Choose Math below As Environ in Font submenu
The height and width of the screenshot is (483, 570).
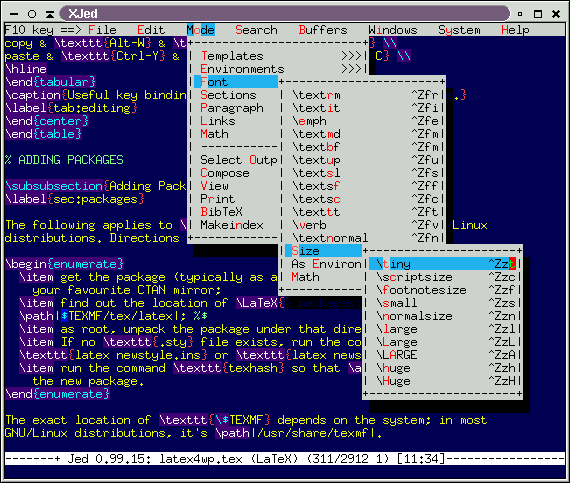324,277
